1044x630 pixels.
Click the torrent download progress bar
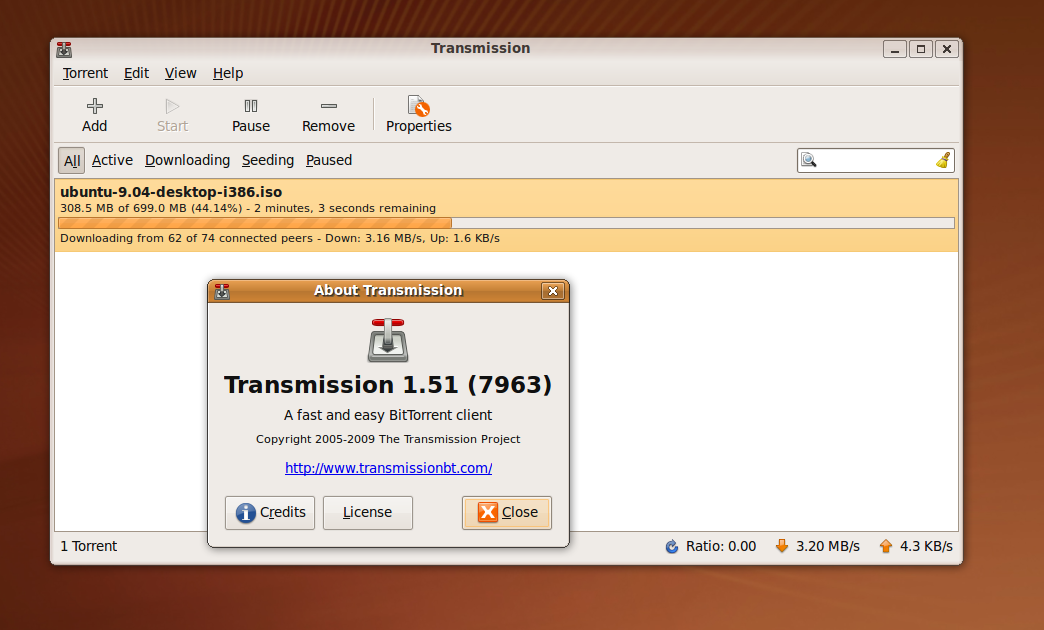[x=506, y=223]
